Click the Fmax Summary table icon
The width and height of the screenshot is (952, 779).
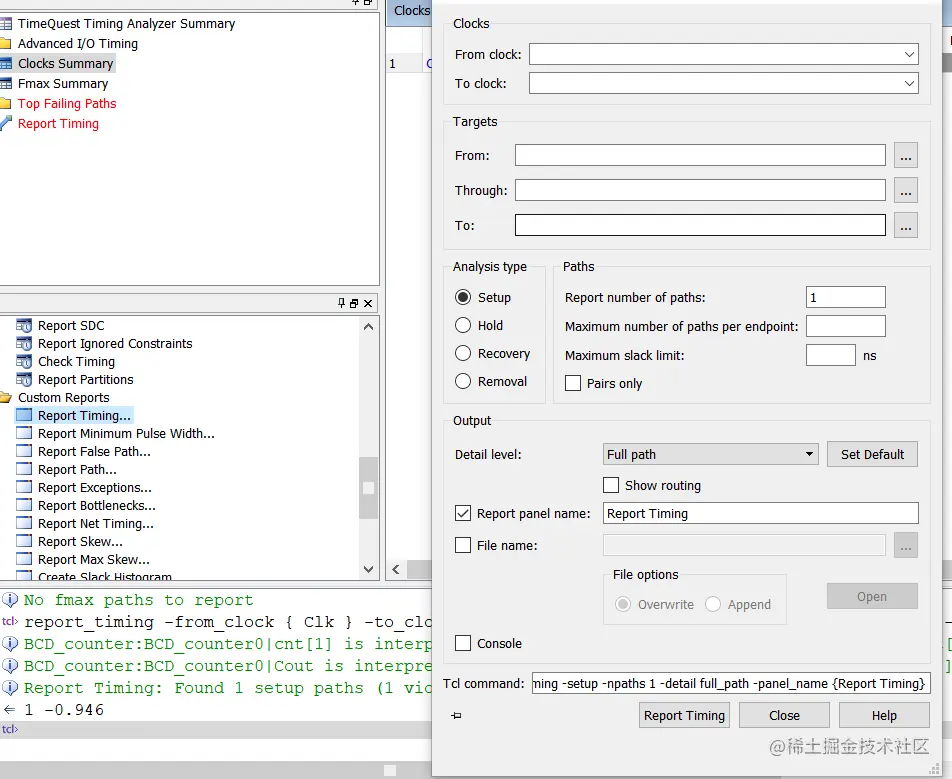[x=5, y=84]
